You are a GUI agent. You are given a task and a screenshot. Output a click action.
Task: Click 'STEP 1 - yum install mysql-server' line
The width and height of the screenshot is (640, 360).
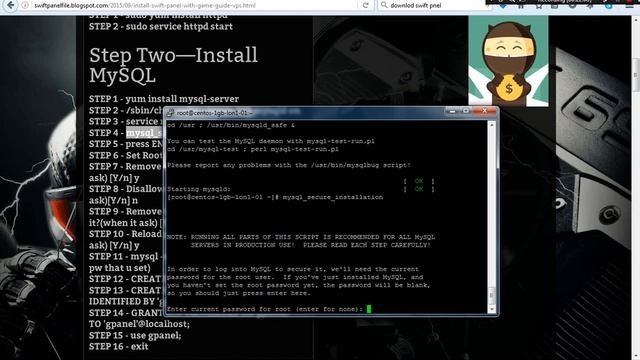coord(164,99)
